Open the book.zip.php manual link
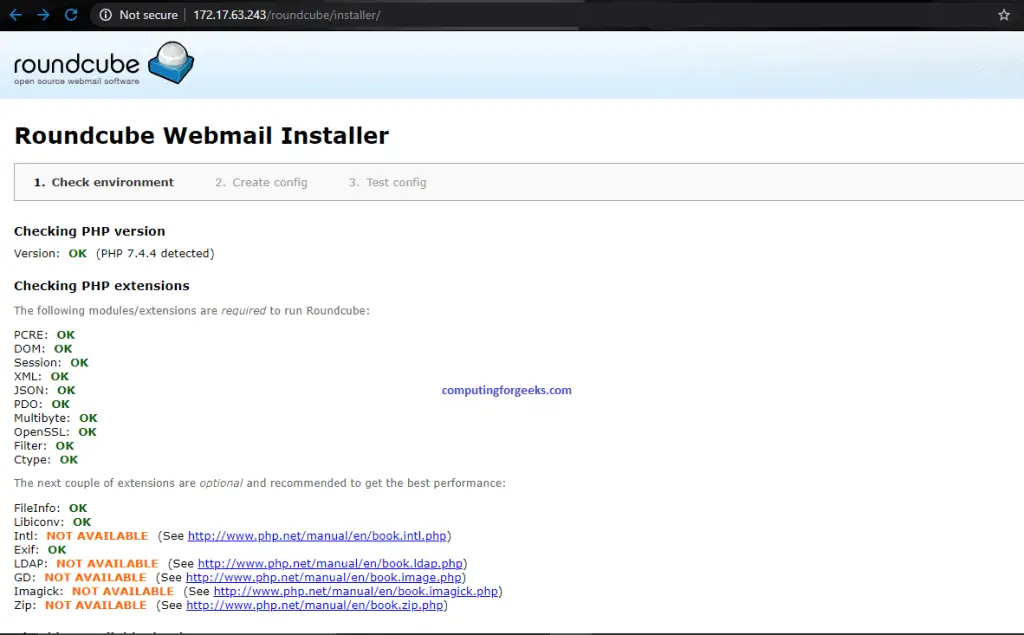Viewport: 1024px width, 635px height. coord(315,605)
